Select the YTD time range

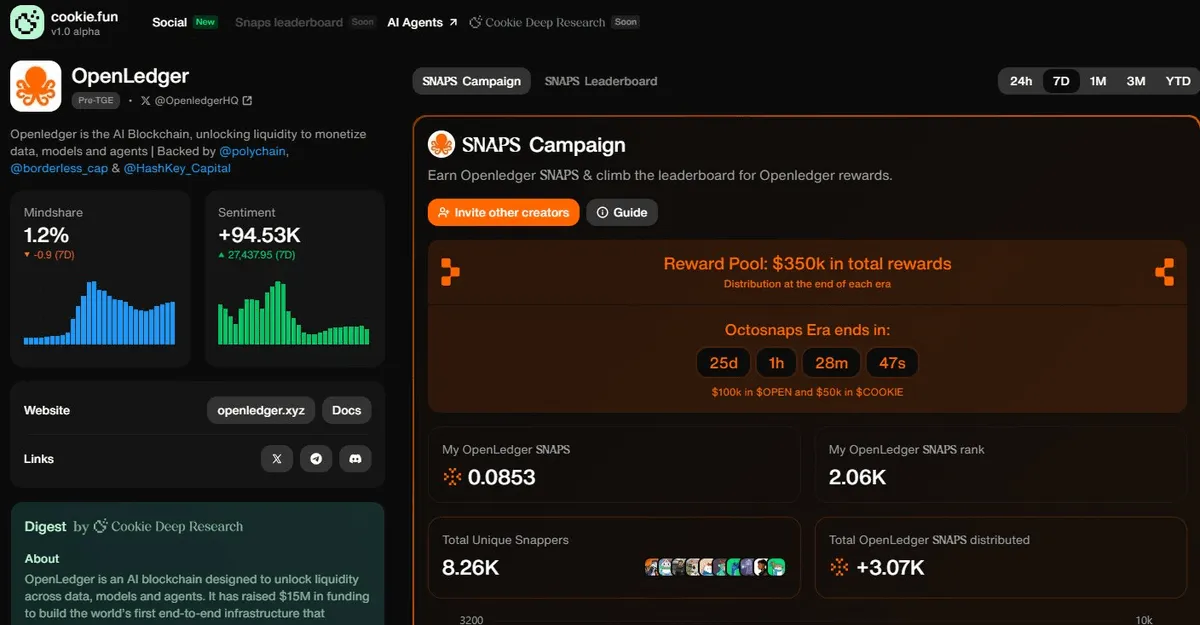(1178, 81)
